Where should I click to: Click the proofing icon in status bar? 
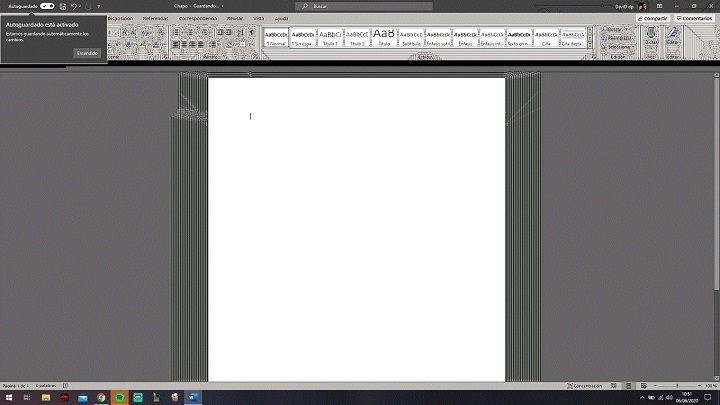point(65,386)
